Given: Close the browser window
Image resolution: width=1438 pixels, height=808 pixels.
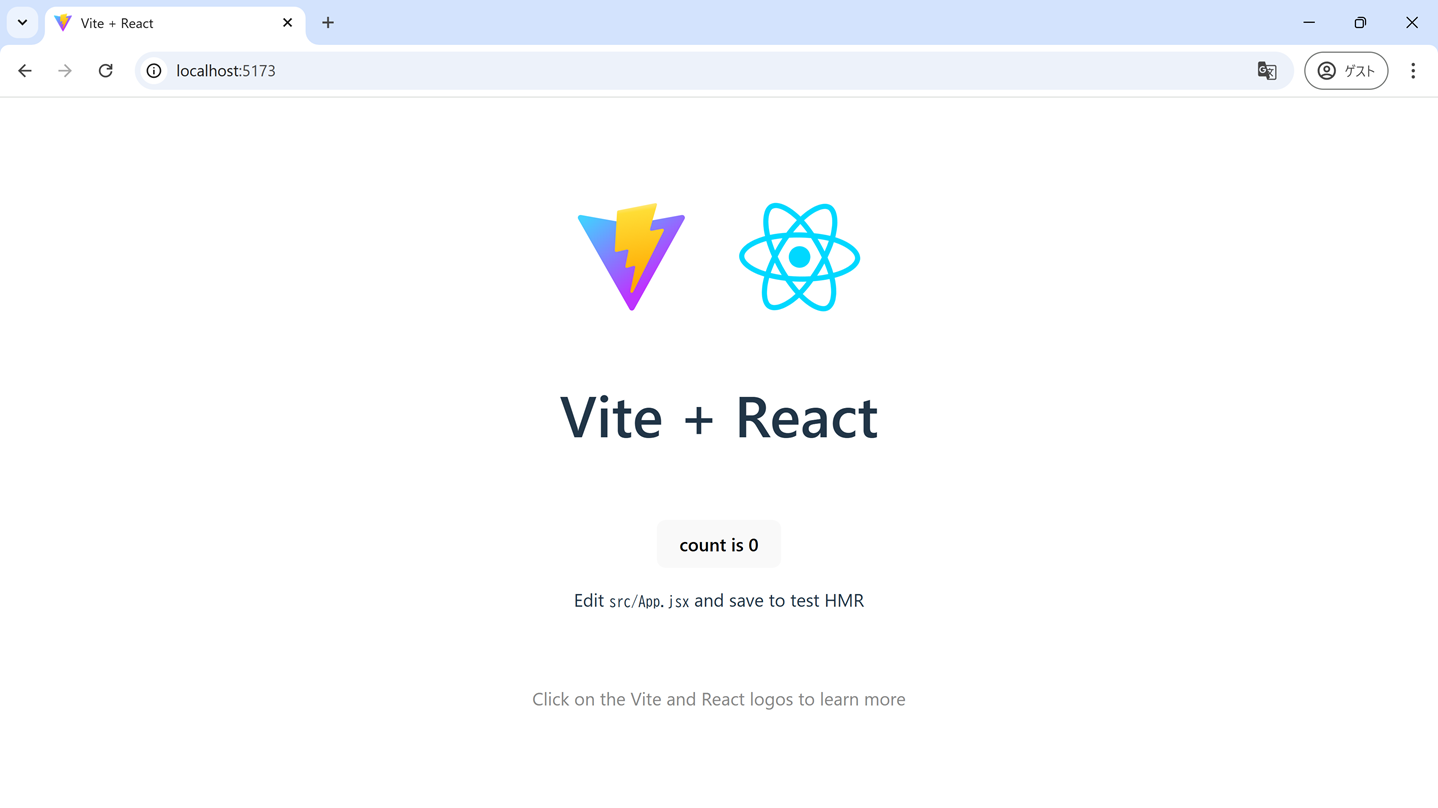Looking at the screenshot, I should 1412,22.
